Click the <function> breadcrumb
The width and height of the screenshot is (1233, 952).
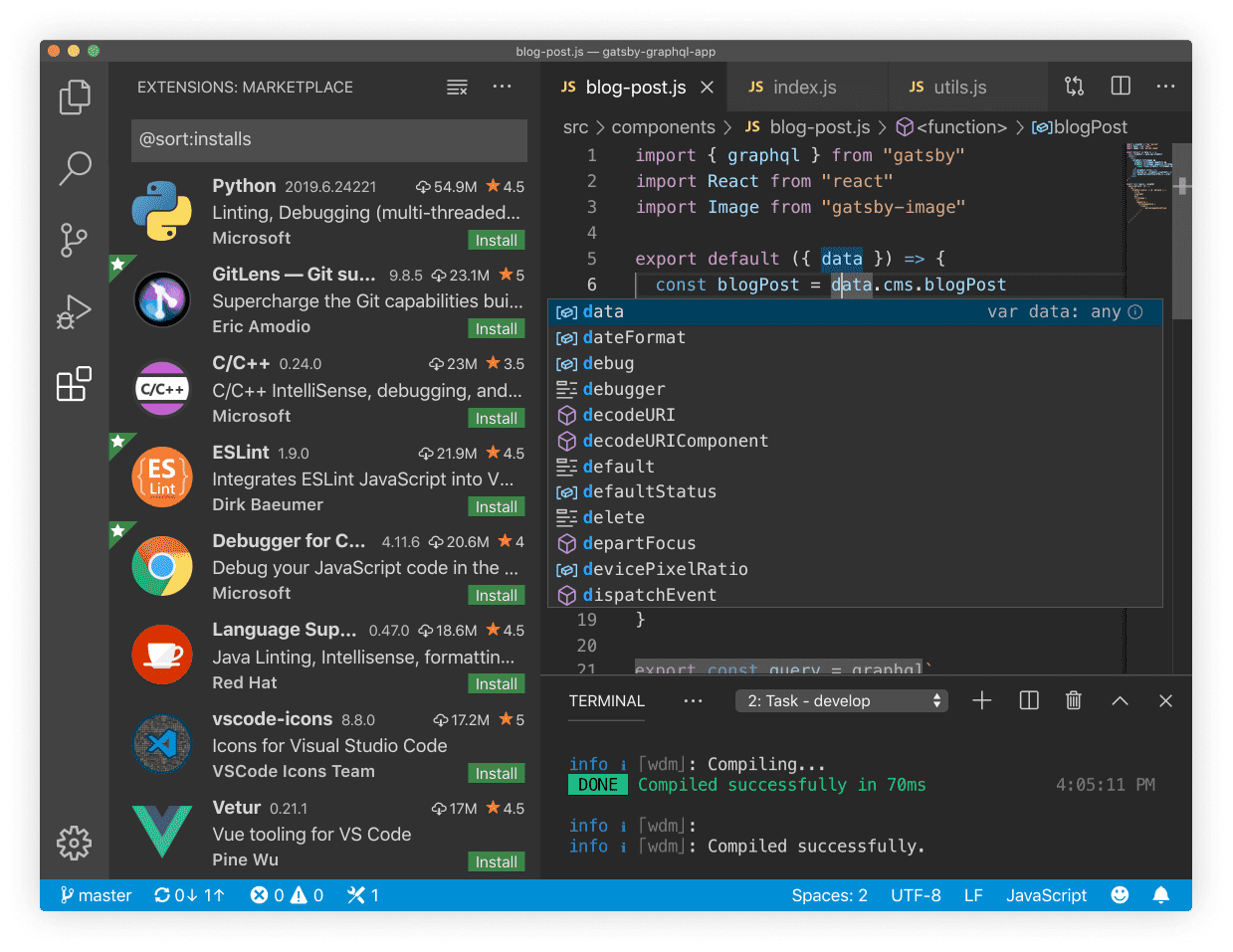(951, 127)
